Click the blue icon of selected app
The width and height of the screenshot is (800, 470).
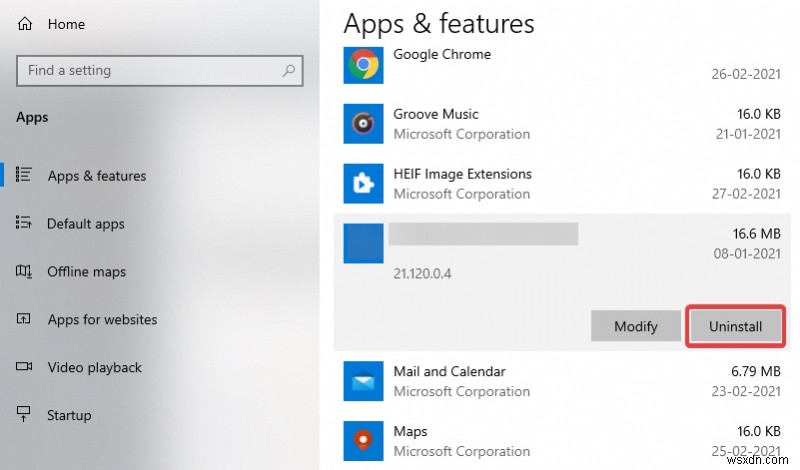(362, 244)
